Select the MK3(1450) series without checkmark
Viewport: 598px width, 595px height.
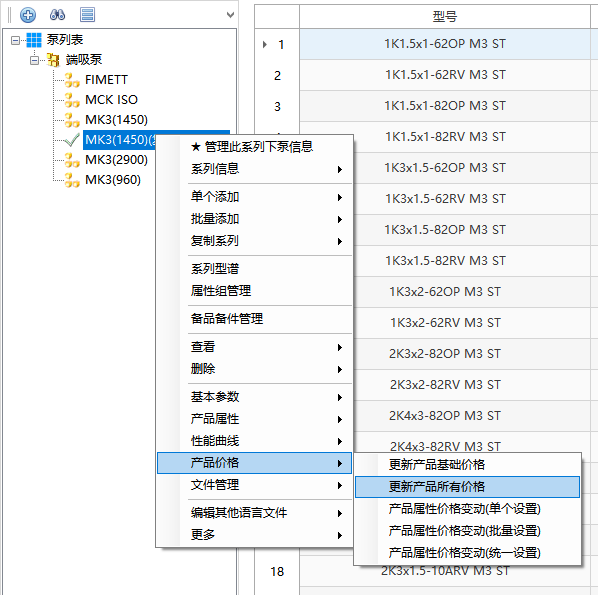[116, 120]
